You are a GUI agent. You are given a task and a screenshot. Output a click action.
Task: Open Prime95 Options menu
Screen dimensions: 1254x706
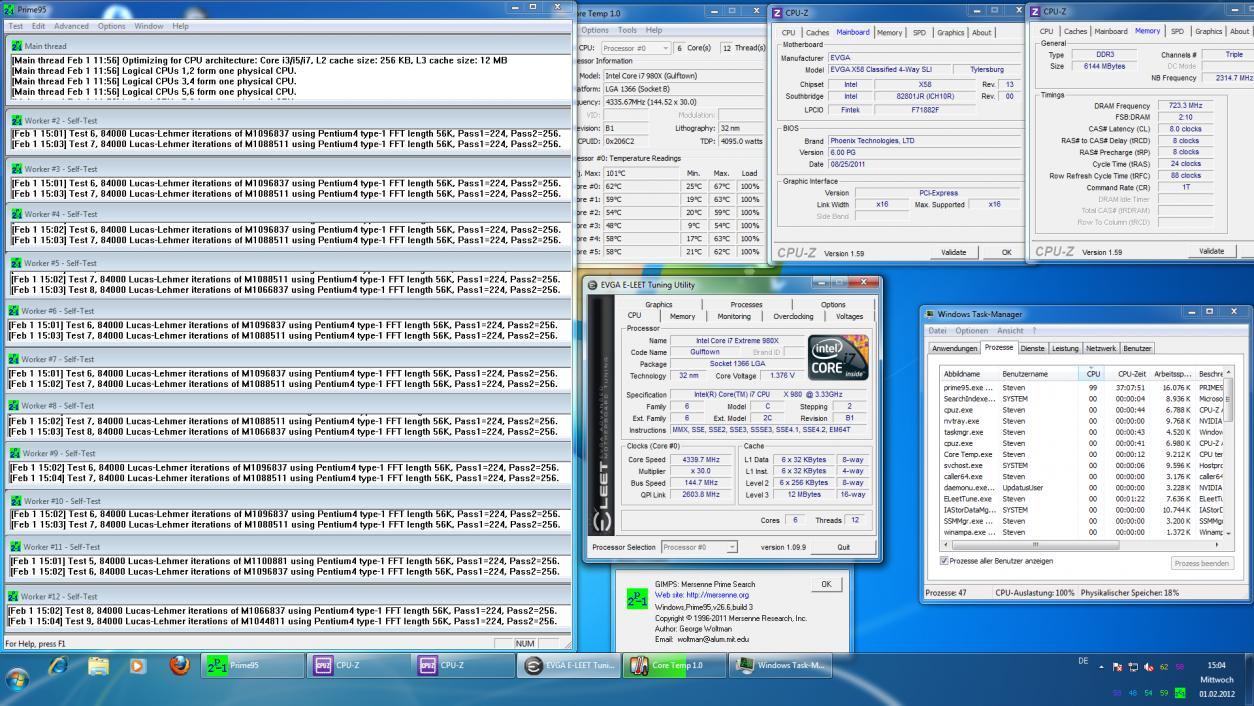point(112,26)
